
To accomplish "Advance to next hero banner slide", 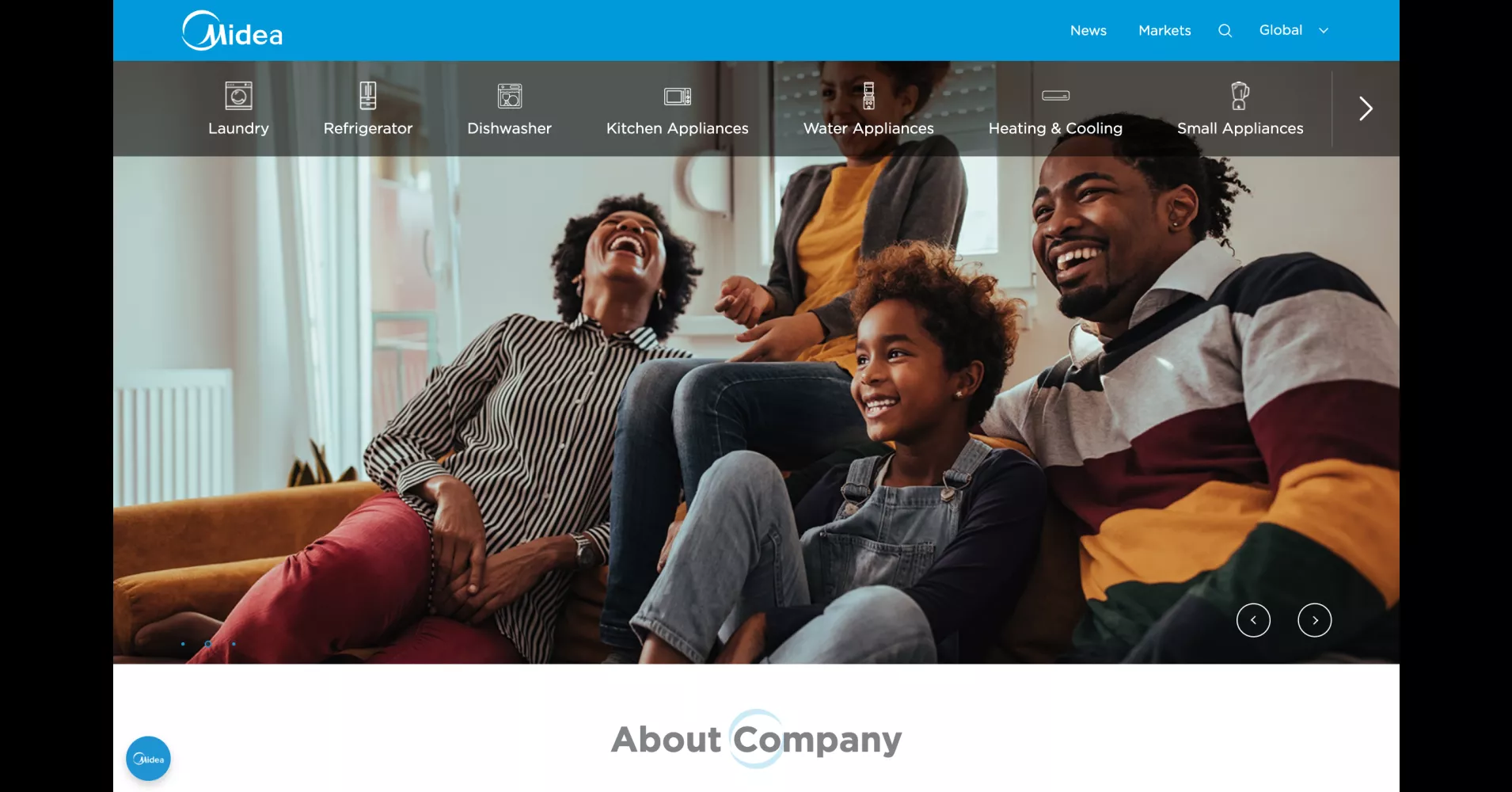I will [x=1315, y=620].
